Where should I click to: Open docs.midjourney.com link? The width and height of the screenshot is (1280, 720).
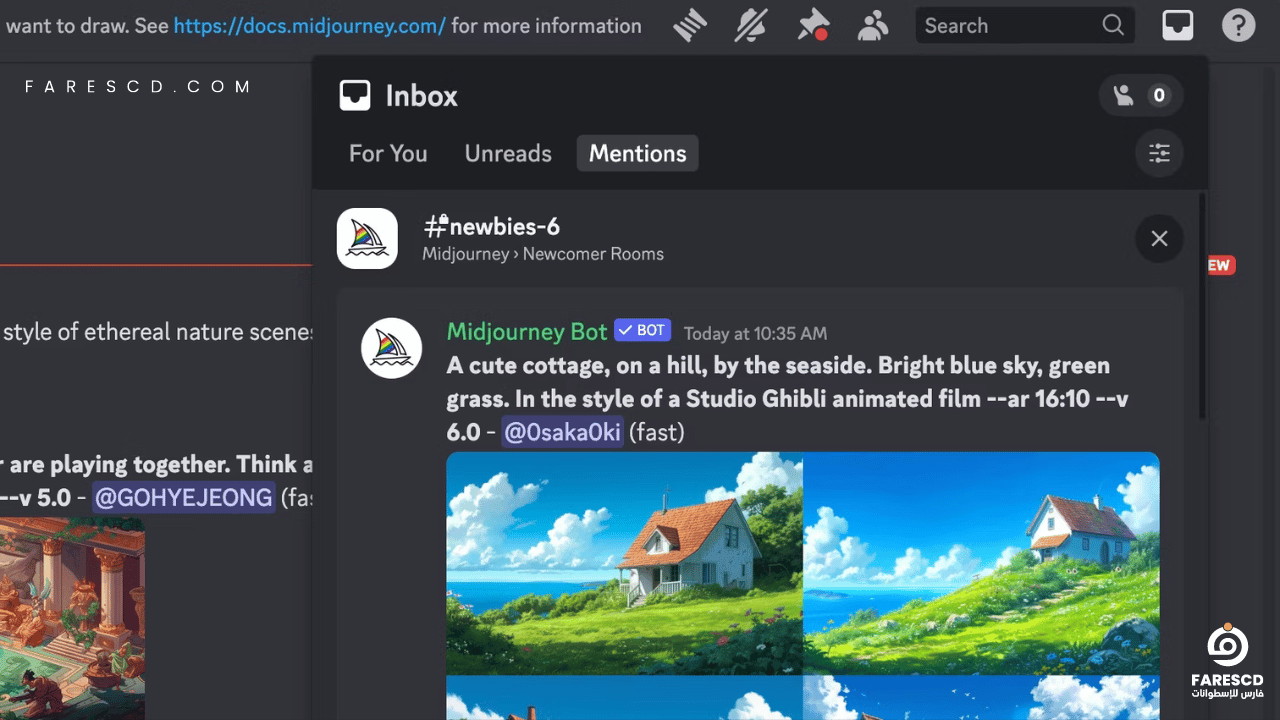pos(309,26)
